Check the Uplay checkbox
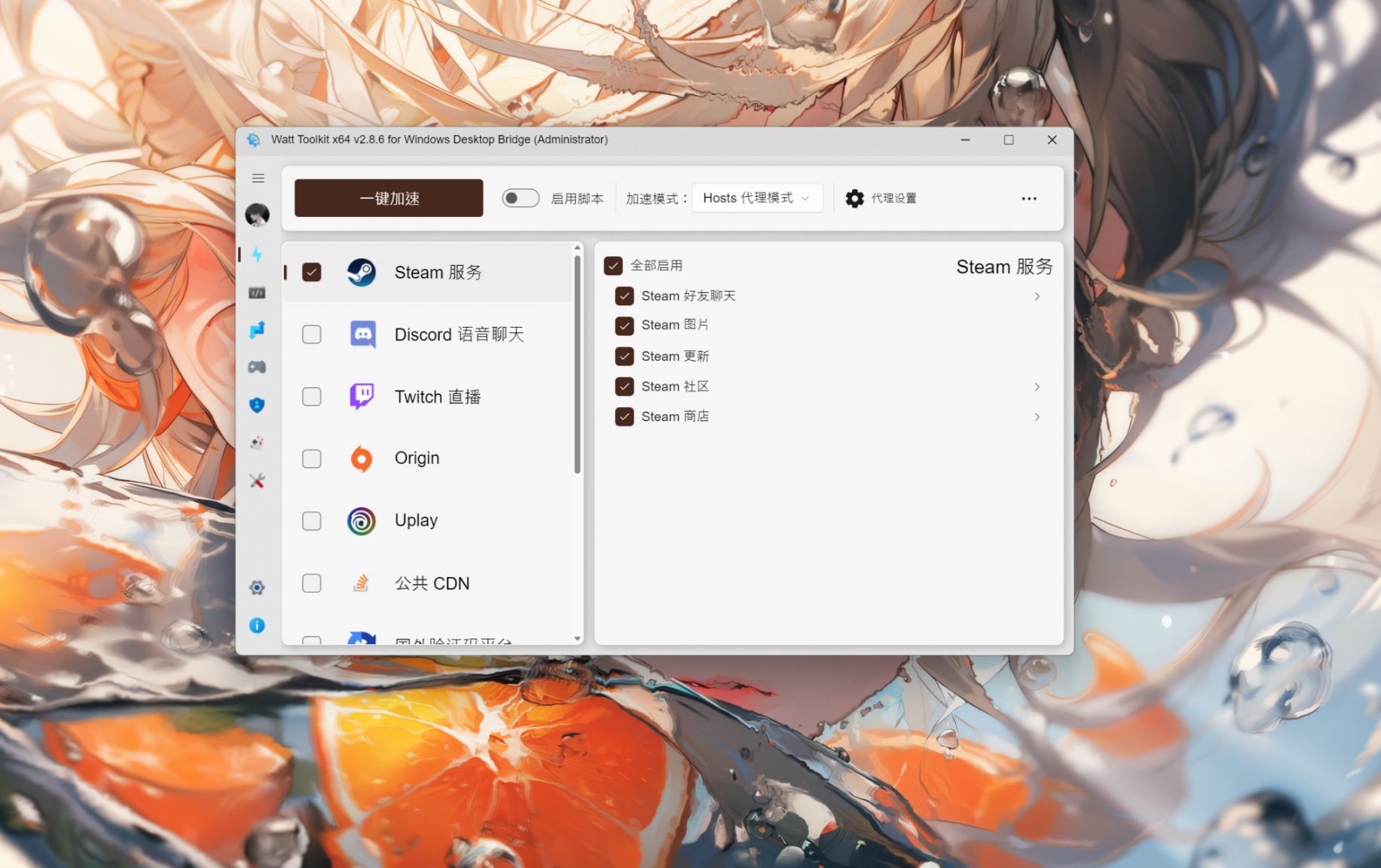Screen dimensions: 1381x868 [x=312, y=521]
